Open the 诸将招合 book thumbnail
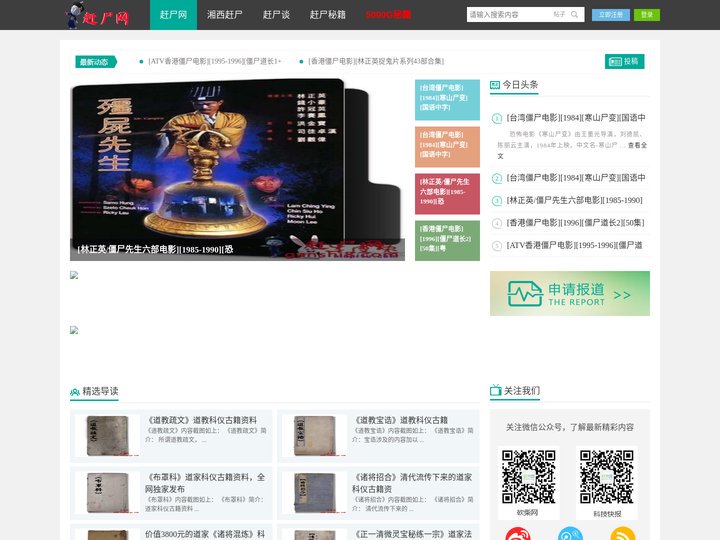This screenshot has width=720, height=540. [x=315, y=493]
